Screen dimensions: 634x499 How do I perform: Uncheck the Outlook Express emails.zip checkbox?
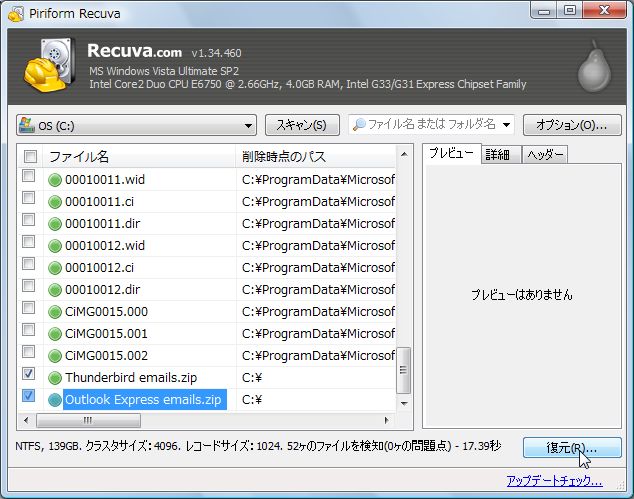click(x=28, y=395)
